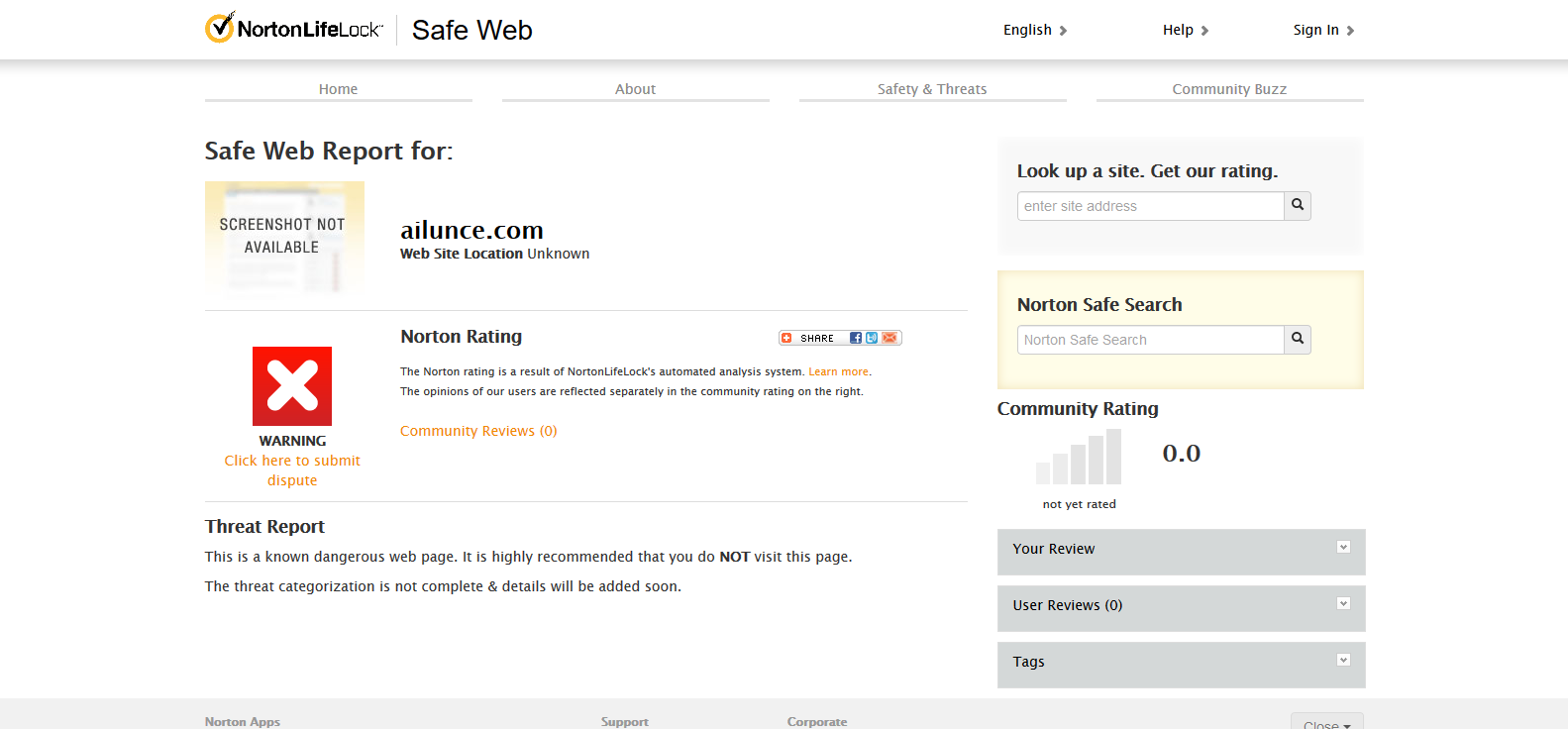This screenshot has width=1568, height=729.
Task: Expand the Your Review section
Action: [1344, 547]
